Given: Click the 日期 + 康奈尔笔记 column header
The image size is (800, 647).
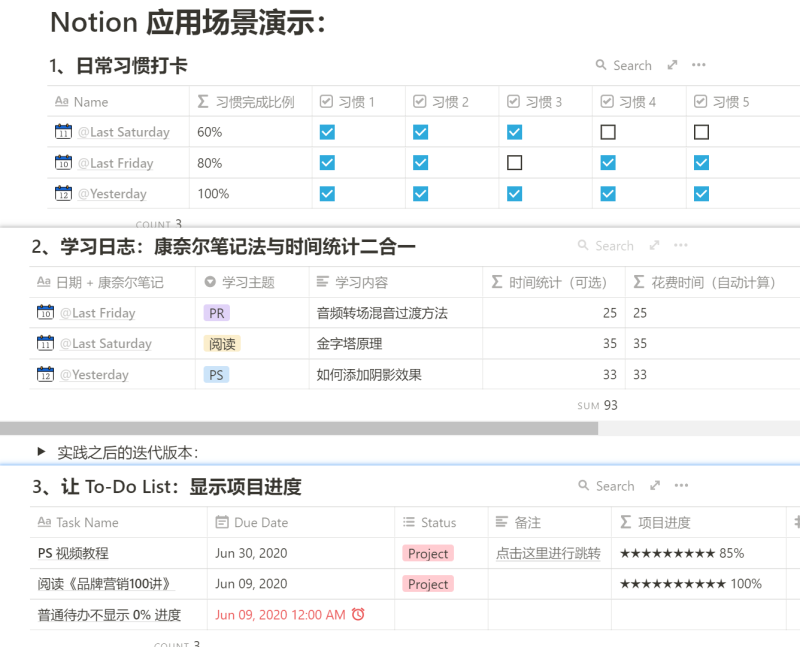Looking at the screenshot, I should click(112, 282).
